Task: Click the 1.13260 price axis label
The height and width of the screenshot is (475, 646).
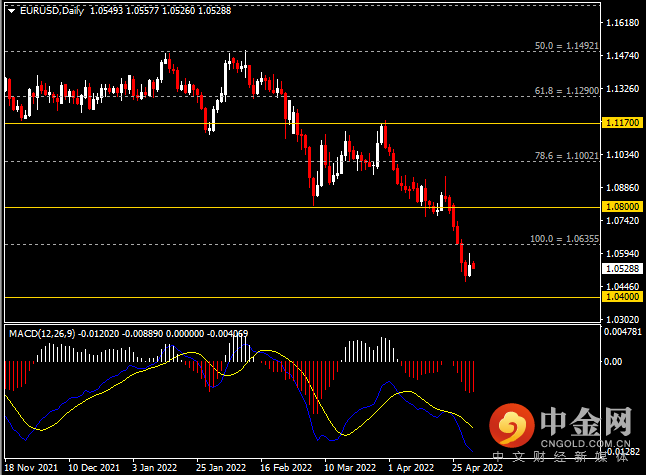Action: (x=623, y=89)
